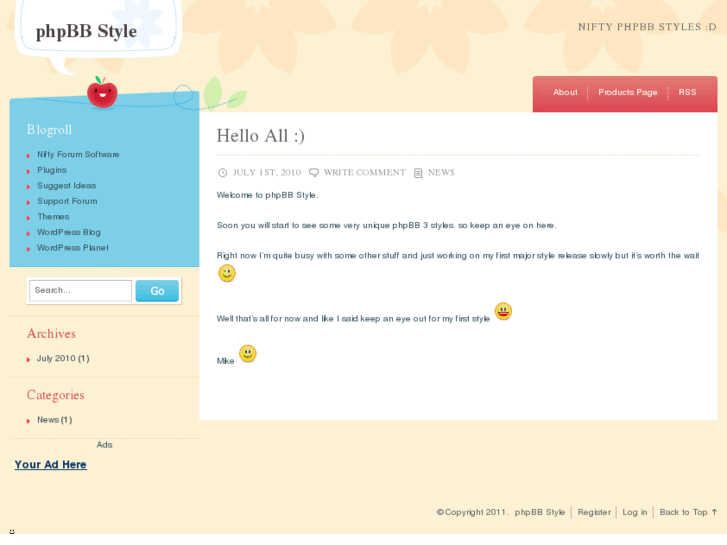Click the Your Ad Here link
This screenshot has width=727, height=545.
tap(51, 464)
